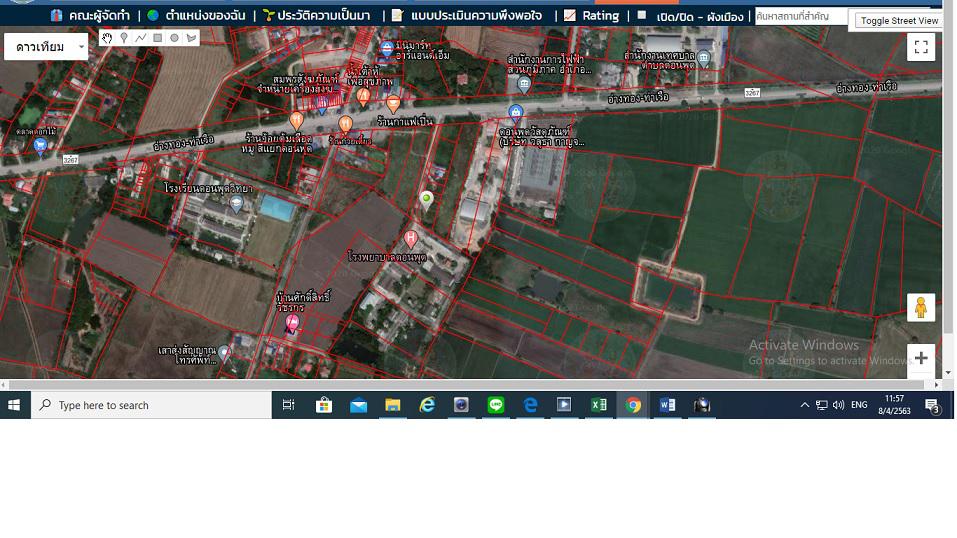
Task: Open the คณะผู้จัดทำ menu
Action: [x=90, y=15]
